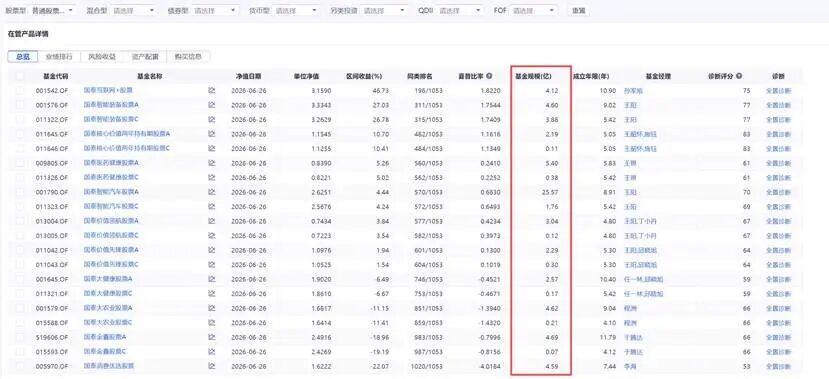Sort by the 区间收益(%) column header
This screenshot has height=379, width=829.
[x=364, y=76]
